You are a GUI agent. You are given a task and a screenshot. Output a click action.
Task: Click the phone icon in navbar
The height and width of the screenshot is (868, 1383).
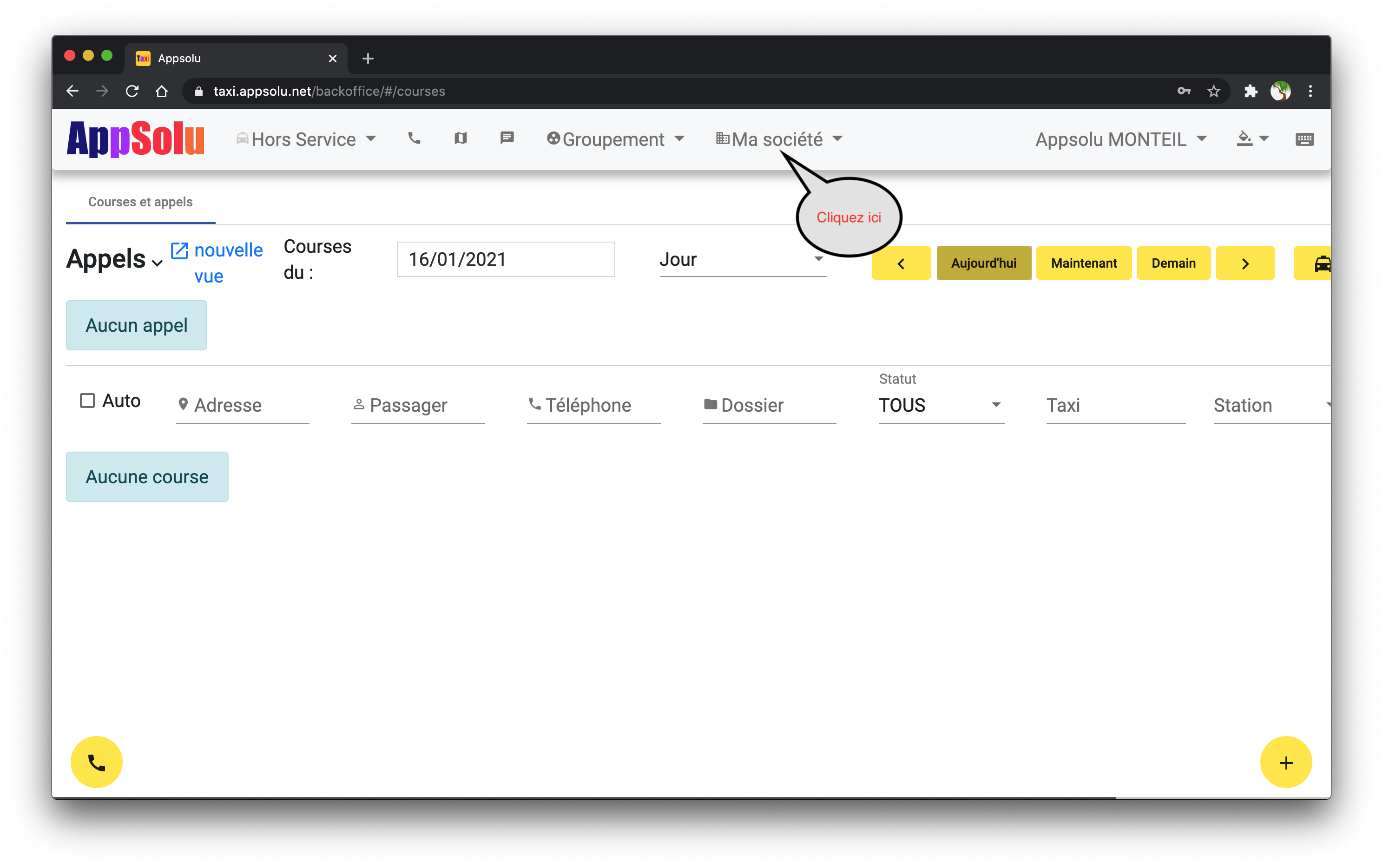point(414,138)
